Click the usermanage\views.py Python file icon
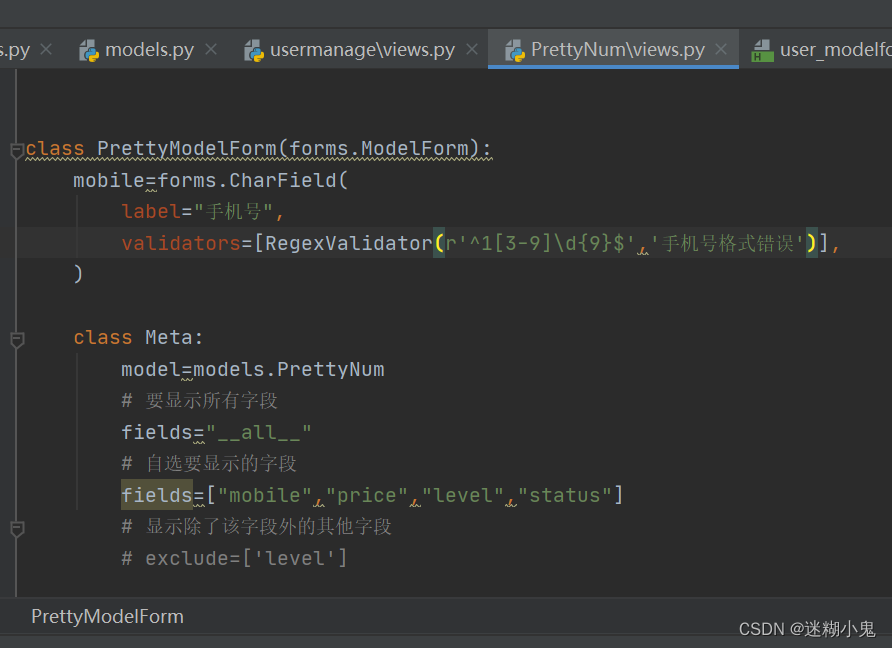The image size is (892, 648). 254,51
